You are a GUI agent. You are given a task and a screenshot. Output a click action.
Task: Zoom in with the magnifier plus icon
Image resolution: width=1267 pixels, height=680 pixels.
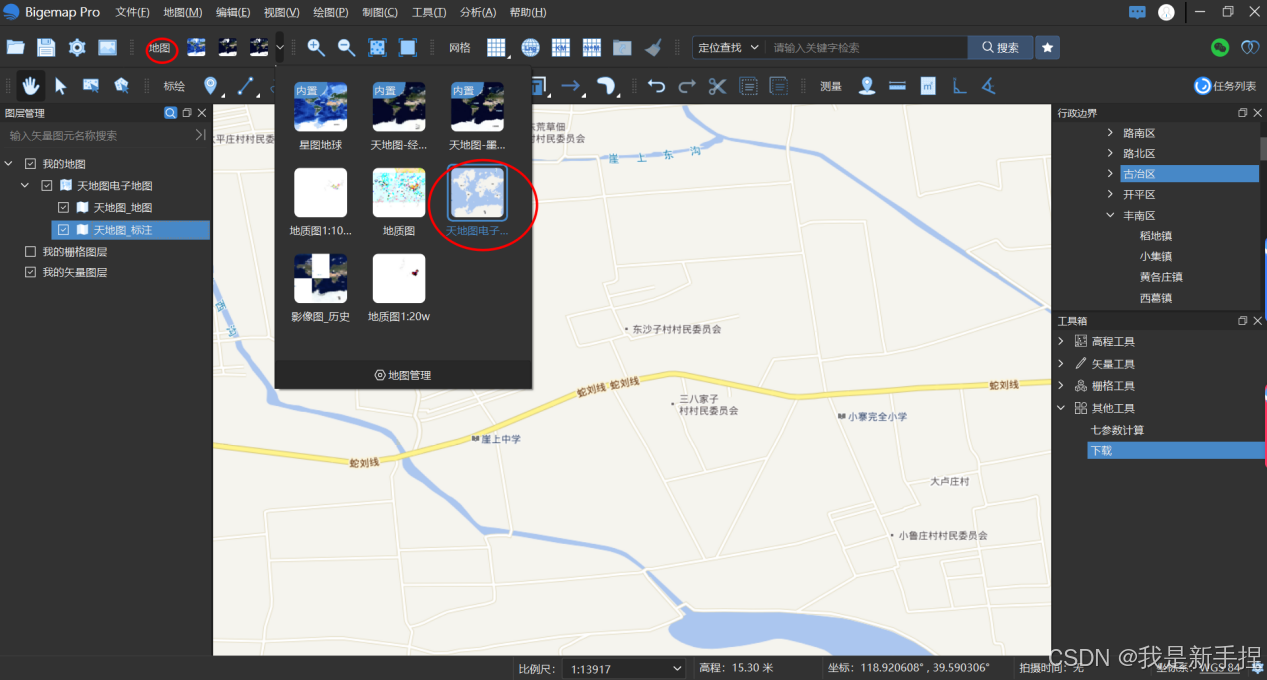[x=316, y=47]
